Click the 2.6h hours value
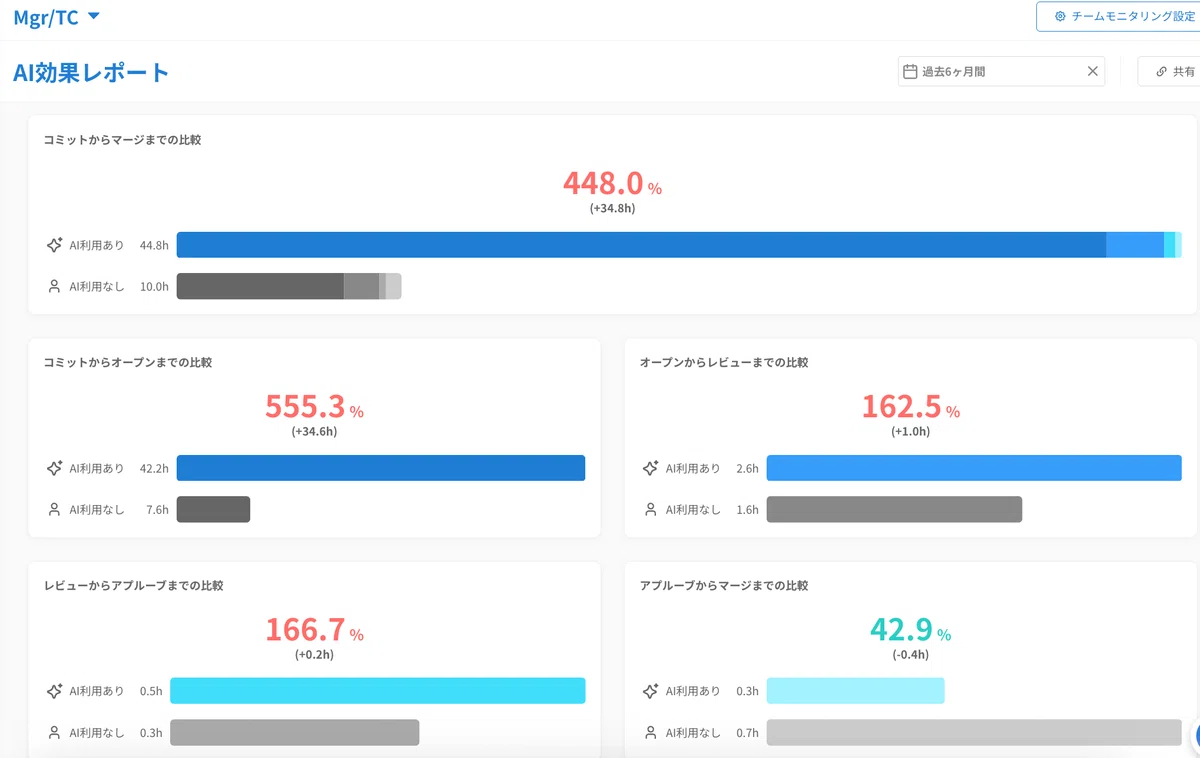 pos(747,468)
